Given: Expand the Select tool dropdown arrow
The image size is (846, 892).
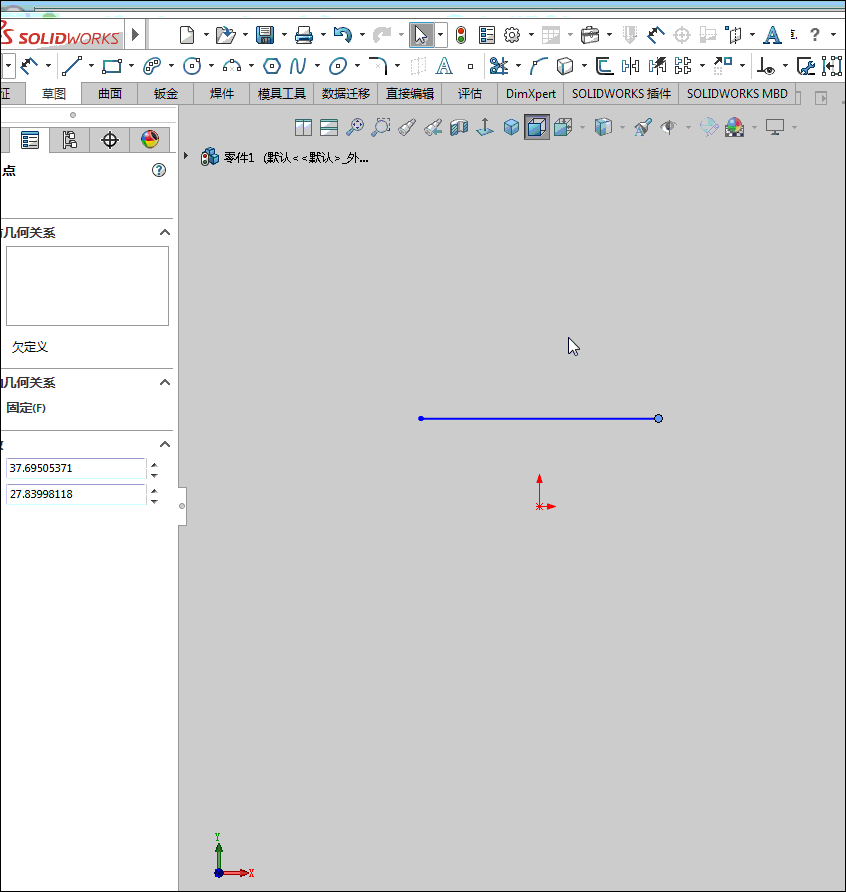Looking at the screenshot, I should click(440, 35).
